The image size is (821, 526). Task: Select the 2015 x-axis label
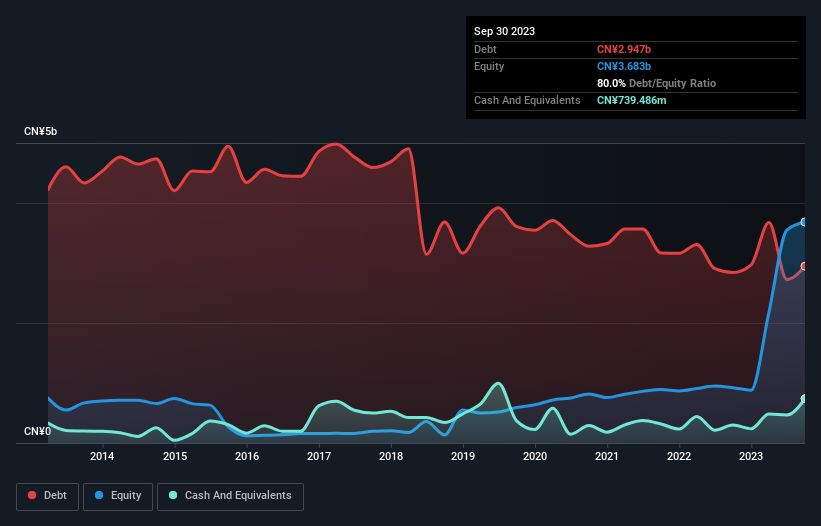pos(175,456)
